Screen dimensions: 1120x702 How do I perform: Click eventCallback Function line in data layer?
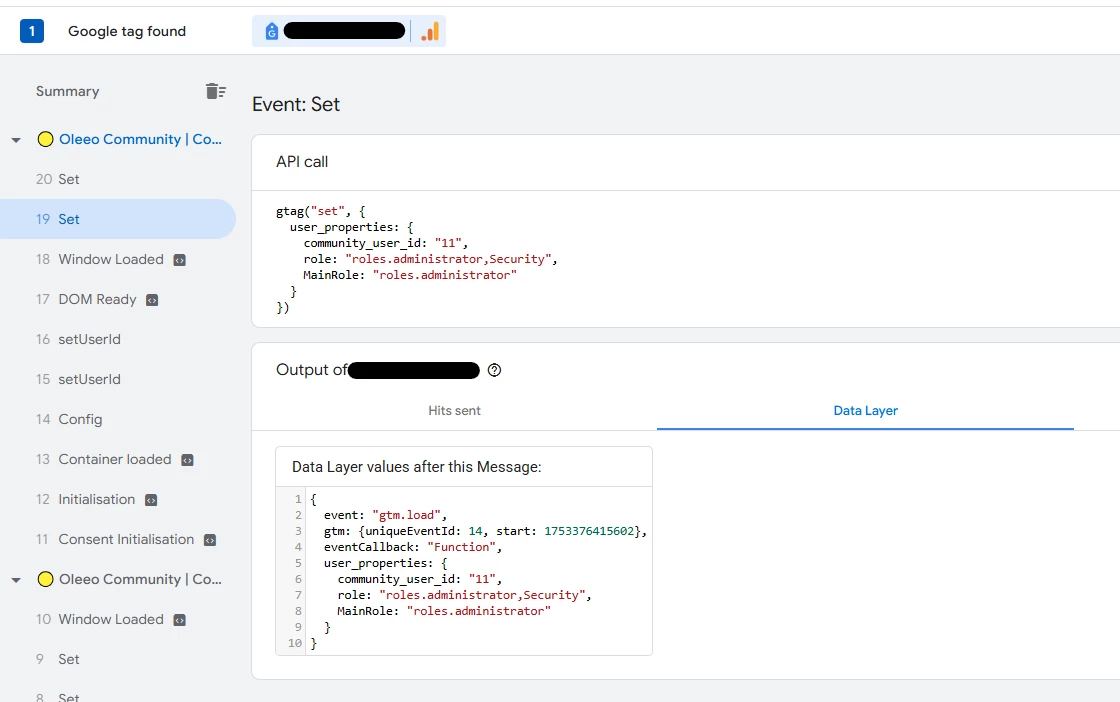pyautogui.click(x=413, y=547)
